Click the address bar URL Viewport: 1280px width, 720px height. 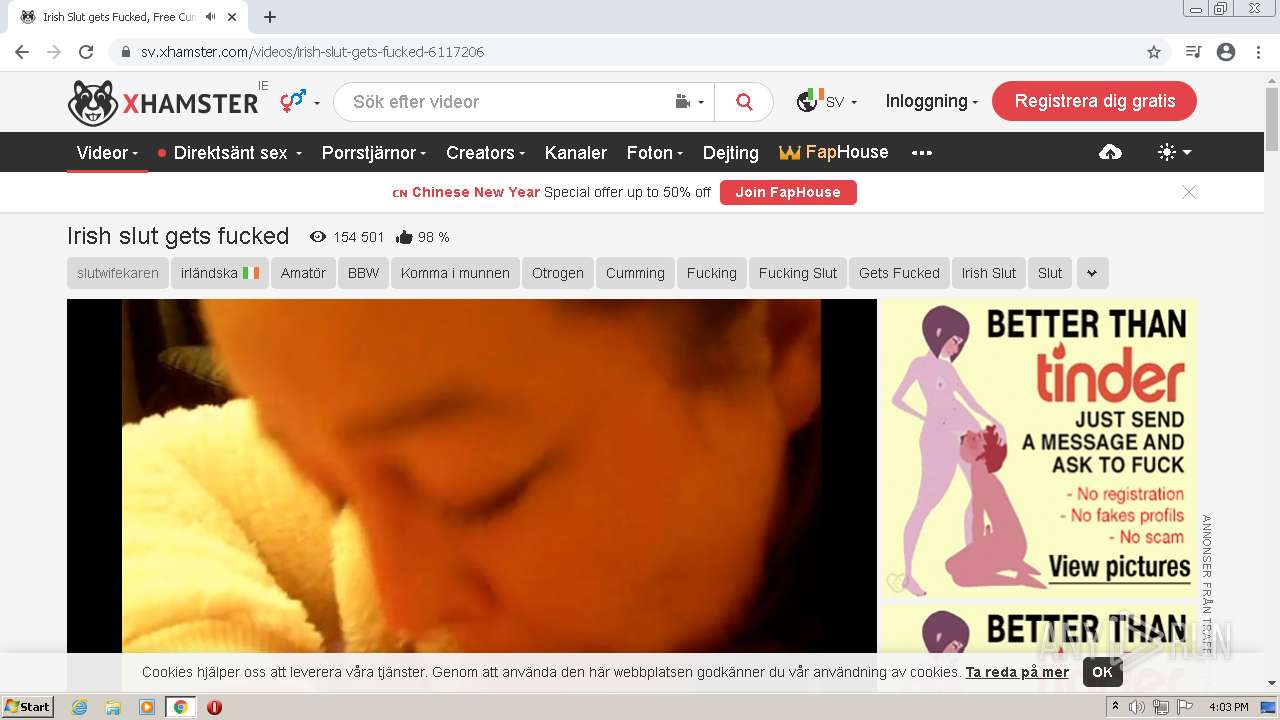pyautogui.click(x=312, y=52)
